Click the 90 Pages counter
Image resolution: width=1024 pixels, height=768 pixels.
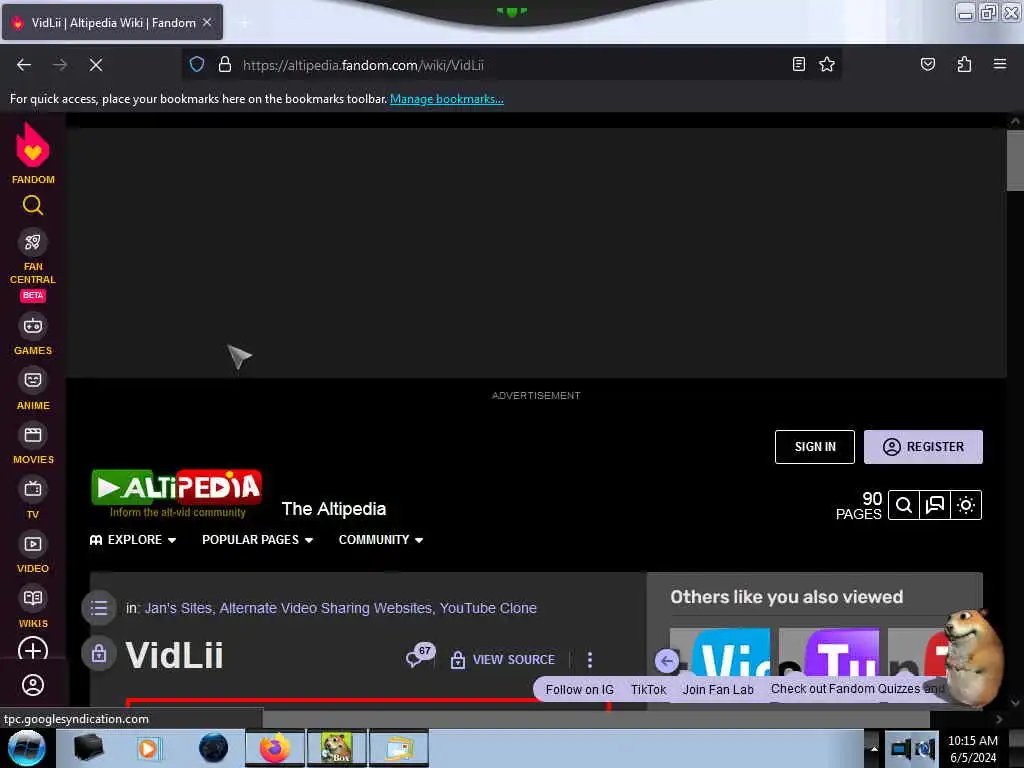click(x=859, y=505)
